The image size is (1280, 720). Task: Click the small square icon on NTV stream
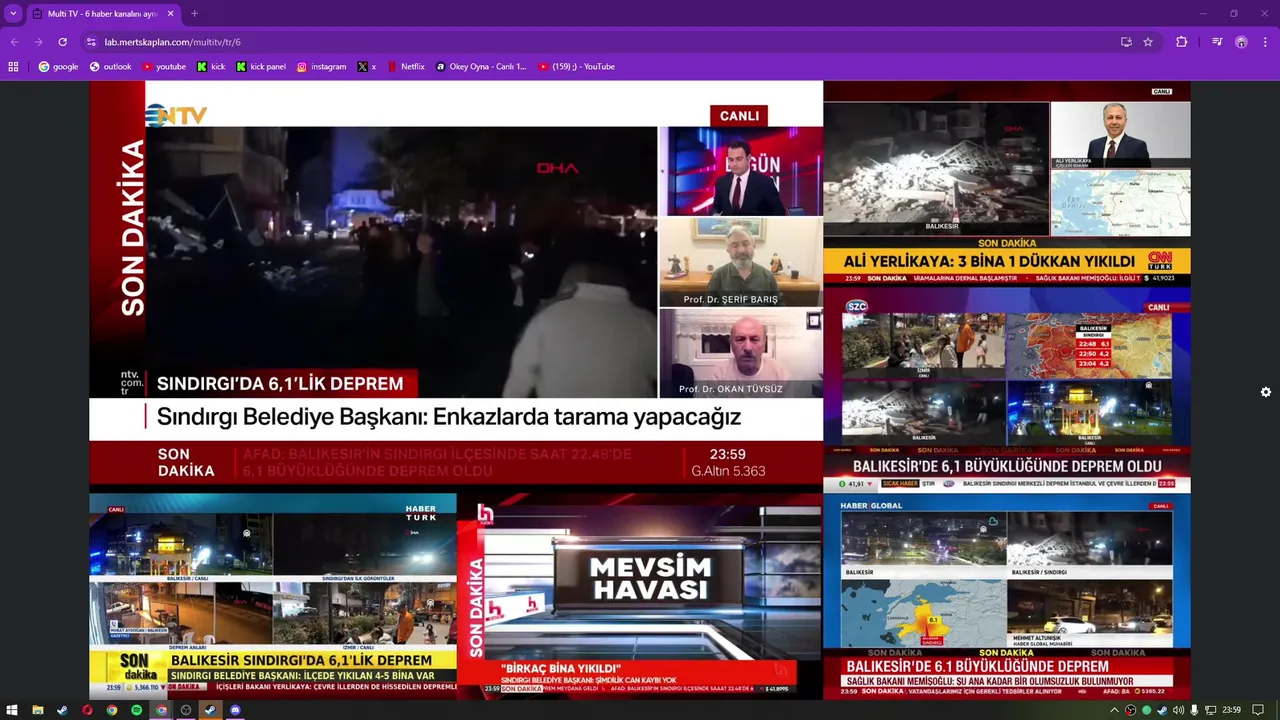814,321
